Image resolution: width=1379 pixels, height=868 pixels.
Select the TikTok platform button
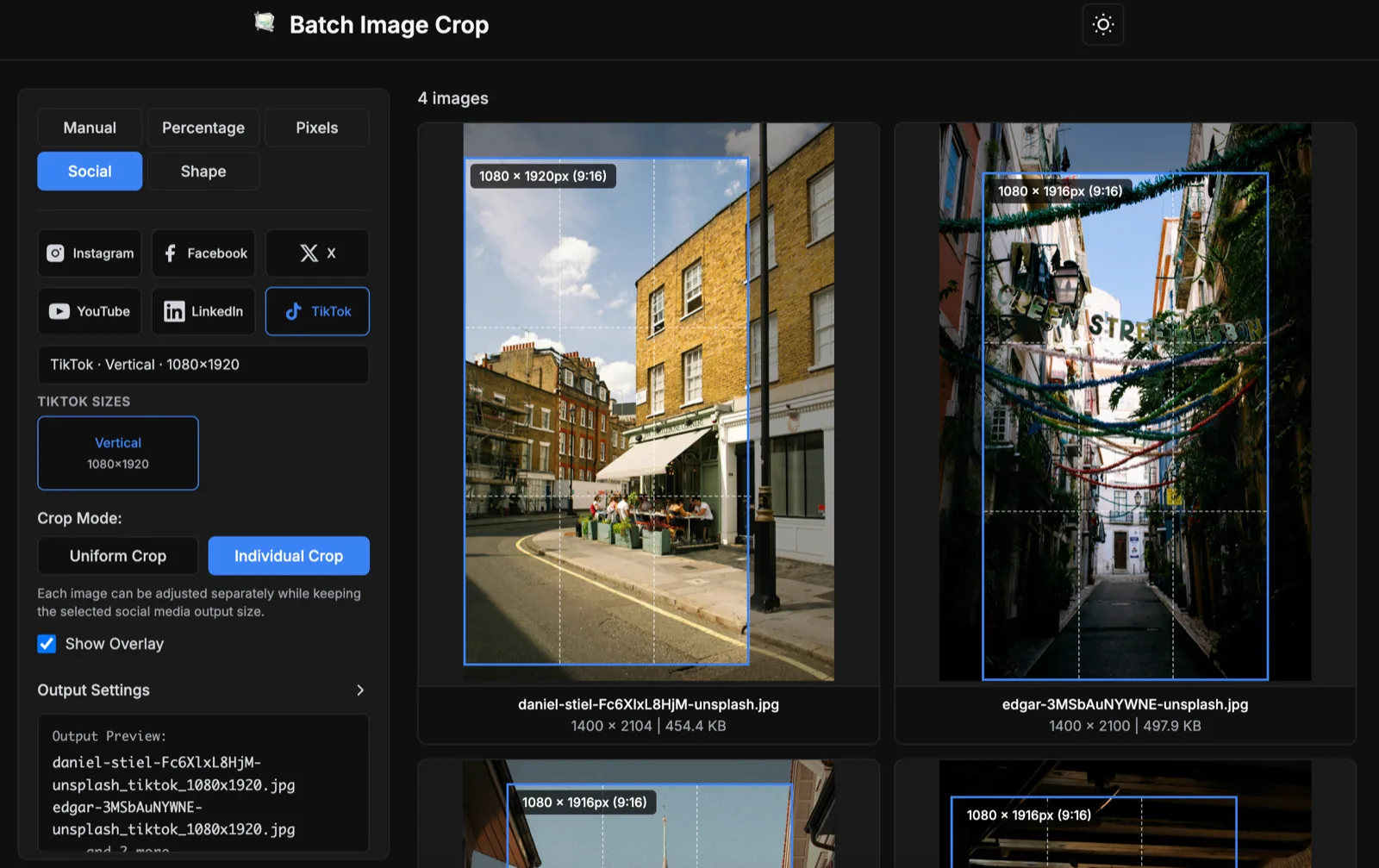click(x=317, y=311)
